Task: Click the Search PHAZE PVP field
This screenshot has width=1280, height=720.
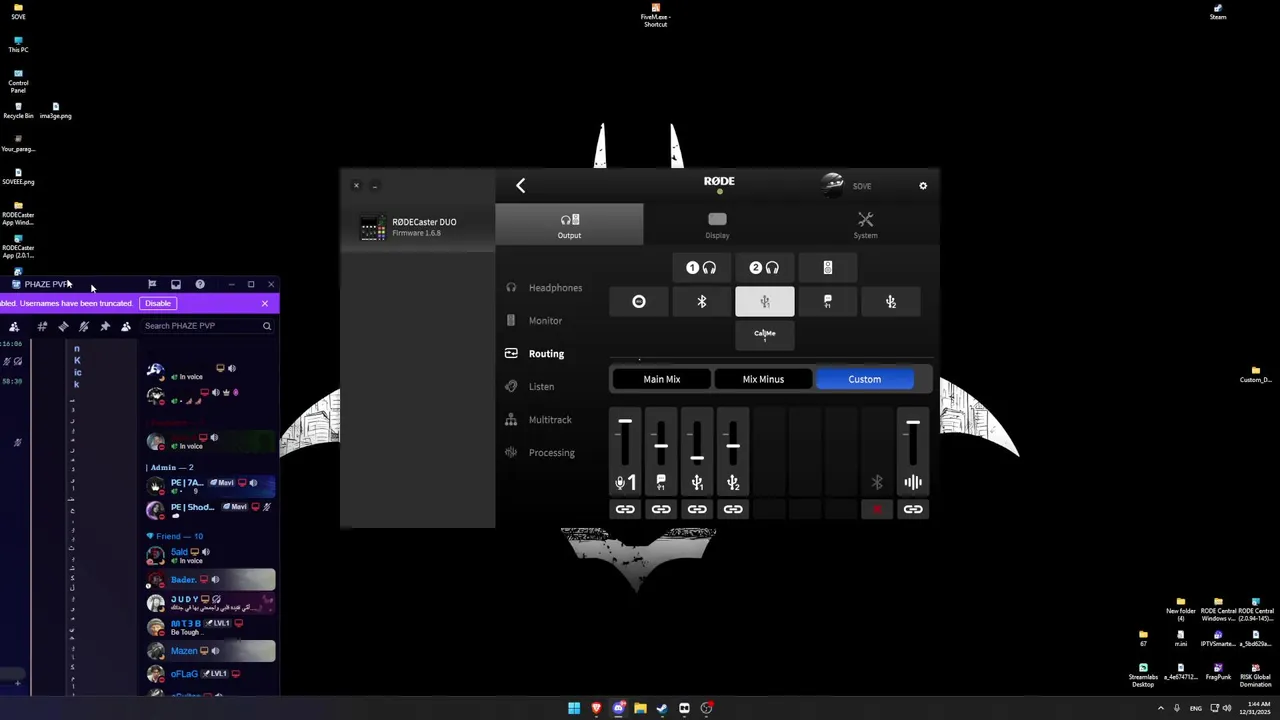Action: (x=207, y=326)
